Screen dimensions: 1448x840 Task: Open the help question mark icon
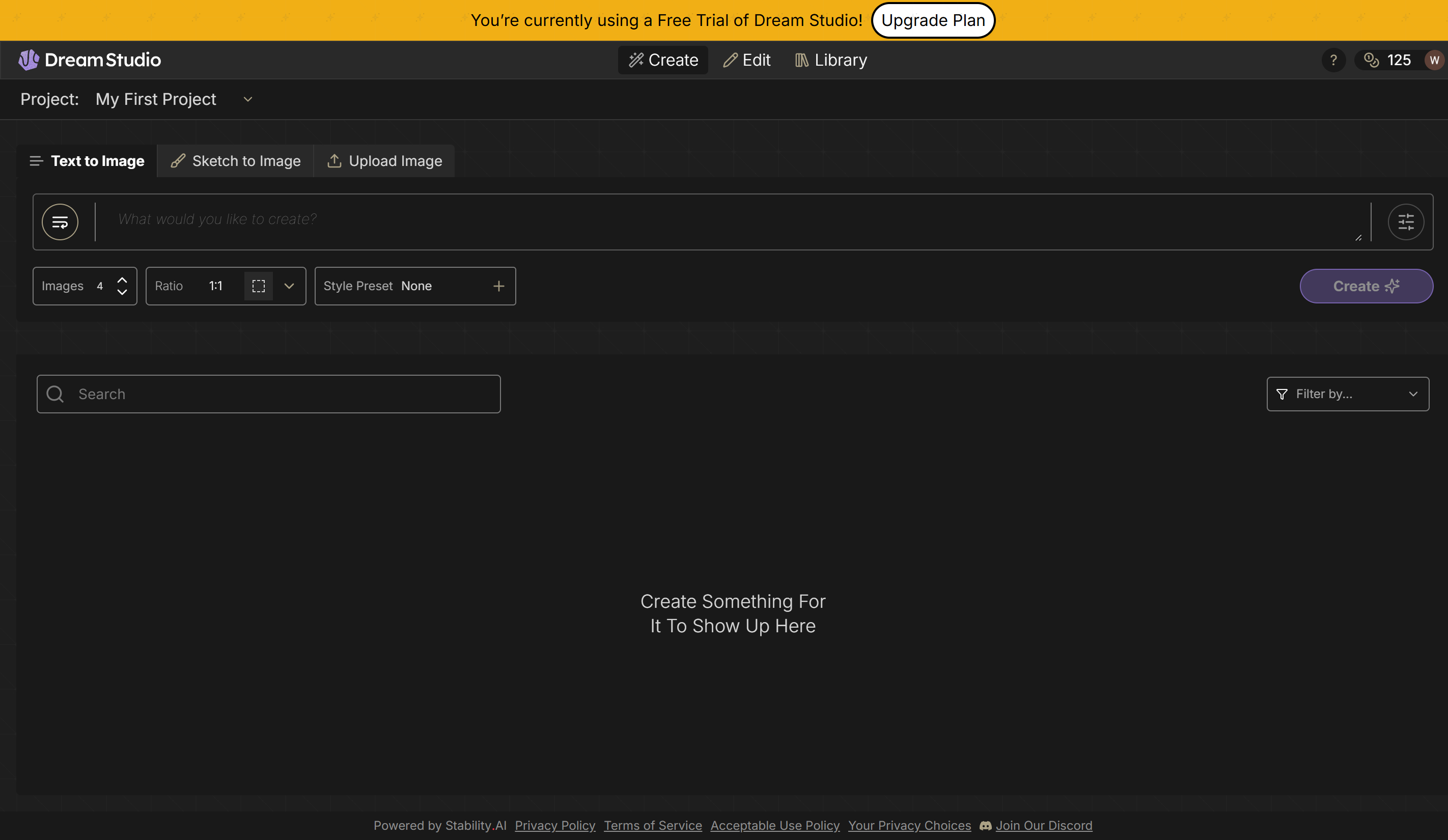pyautogui.click(x=1334, y=60)
